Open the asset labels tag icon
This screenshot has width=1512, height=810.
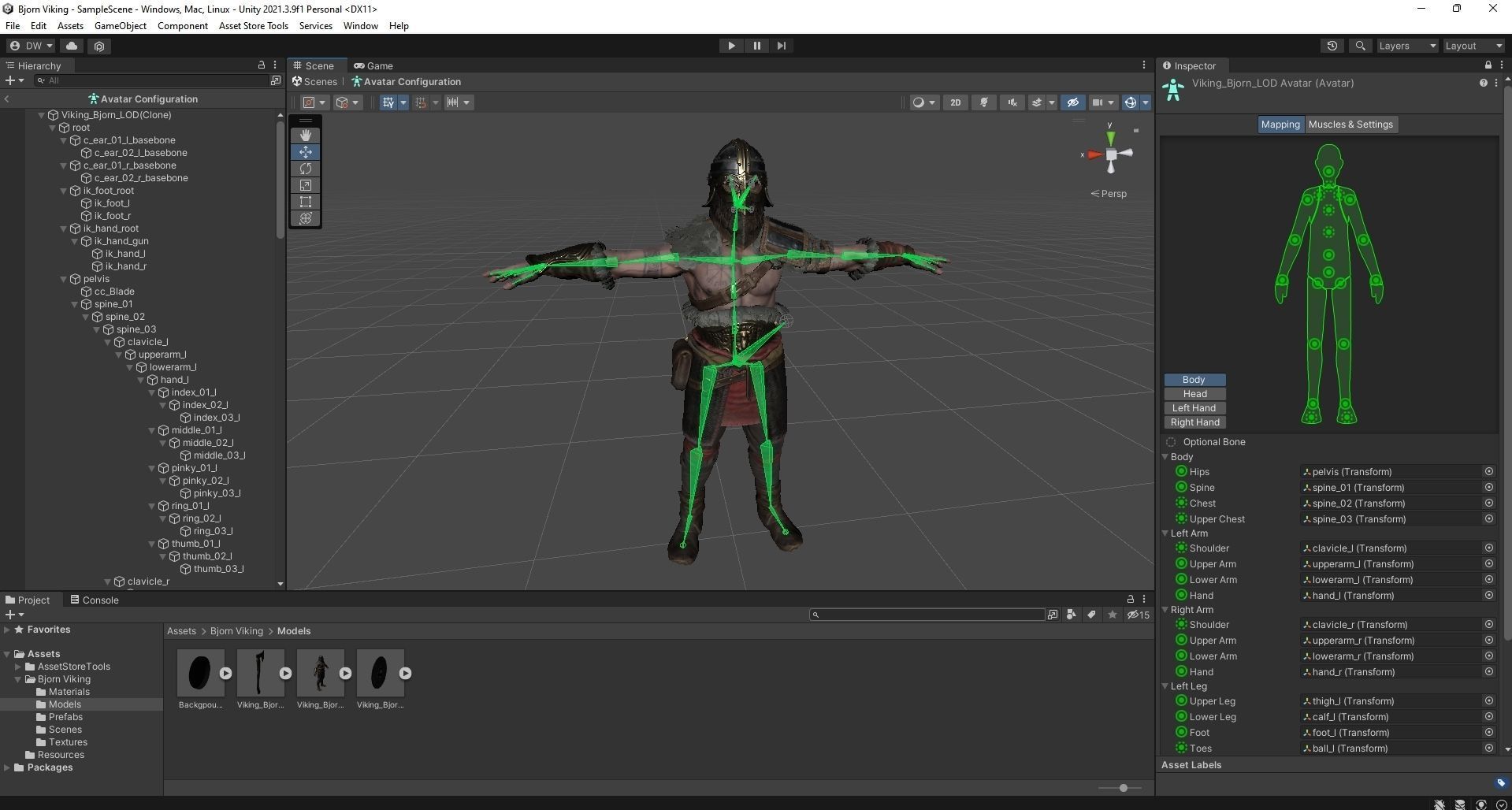pyautogui.click(x=1501, y=782)
